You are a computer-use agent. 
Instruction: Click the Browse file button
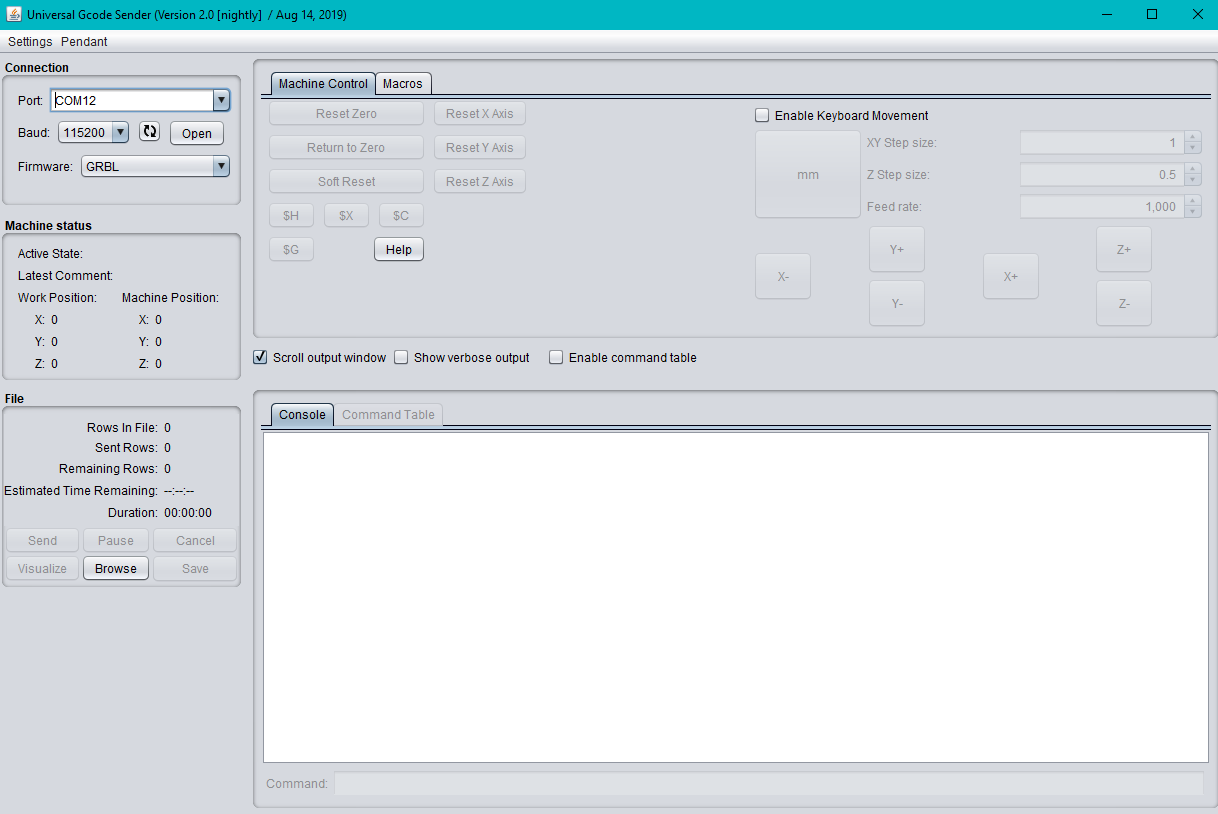click(116, 568)
